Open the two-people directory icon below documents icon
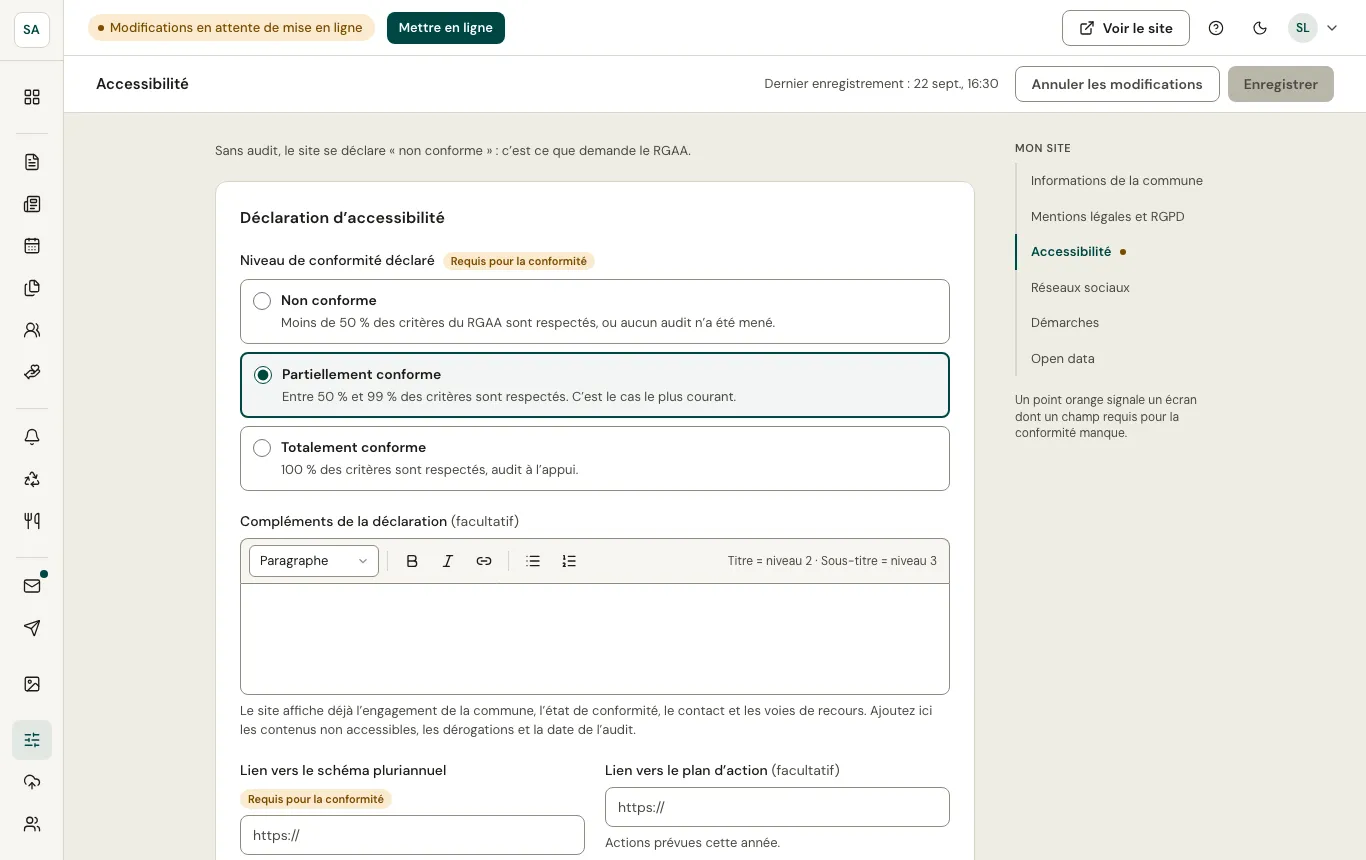Image resolution: width=1366 pixels, height=860 pixels. click(x=32, y=330)
